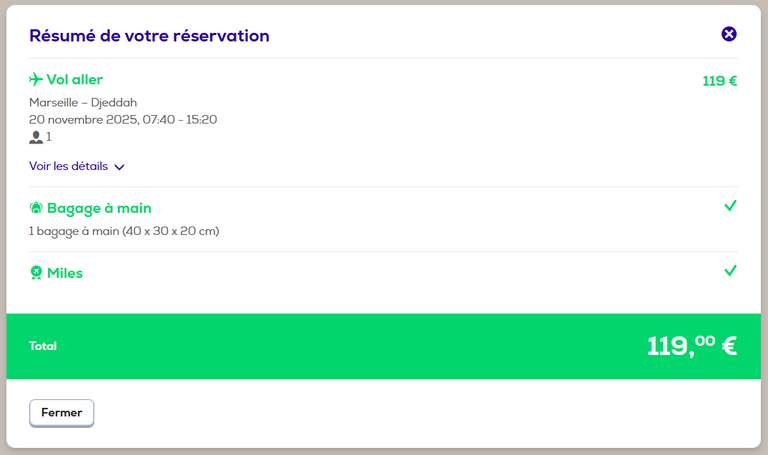768x455 pixels.
Task: Click the hand baggage dimensions description
Action: (x=124, y=231)
